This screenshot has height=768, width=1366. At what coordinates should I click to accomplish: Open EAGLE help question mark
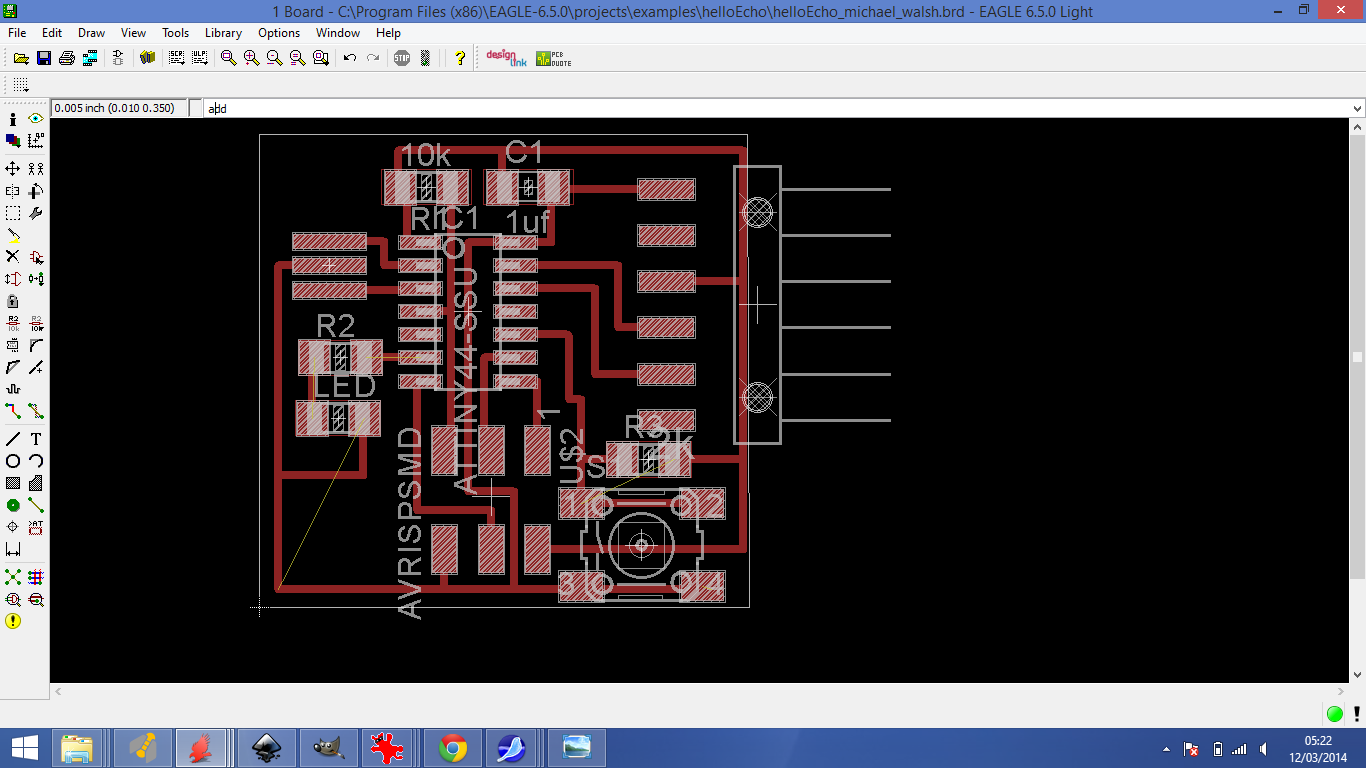pos(460,58)
